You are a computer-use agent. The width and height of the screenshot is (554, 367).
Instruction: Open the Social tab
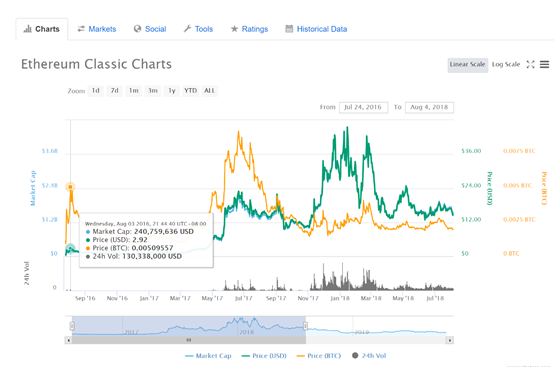(150, 29)
